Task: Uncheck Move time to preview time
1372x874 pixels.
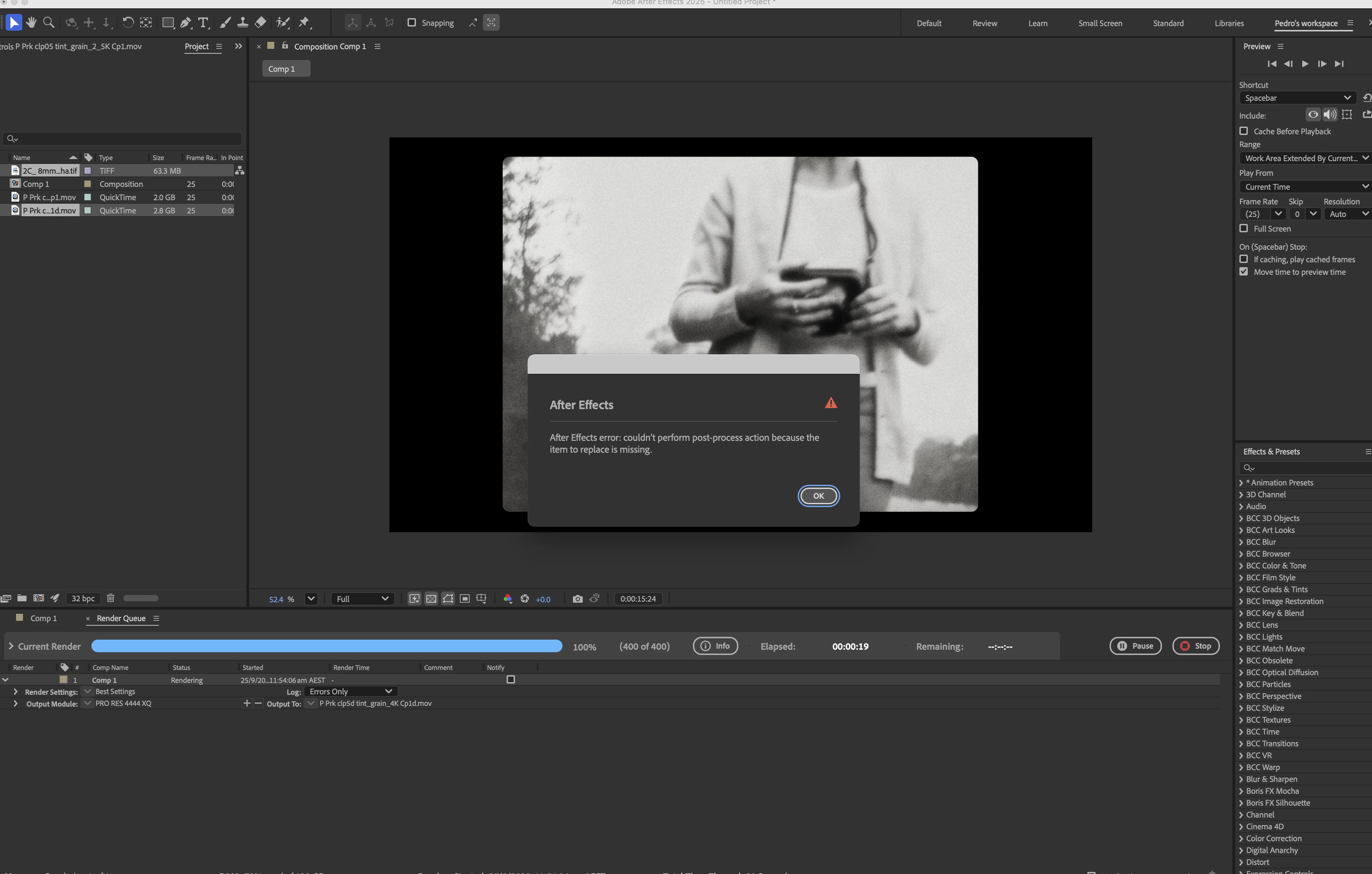Action: (1244, 272)
